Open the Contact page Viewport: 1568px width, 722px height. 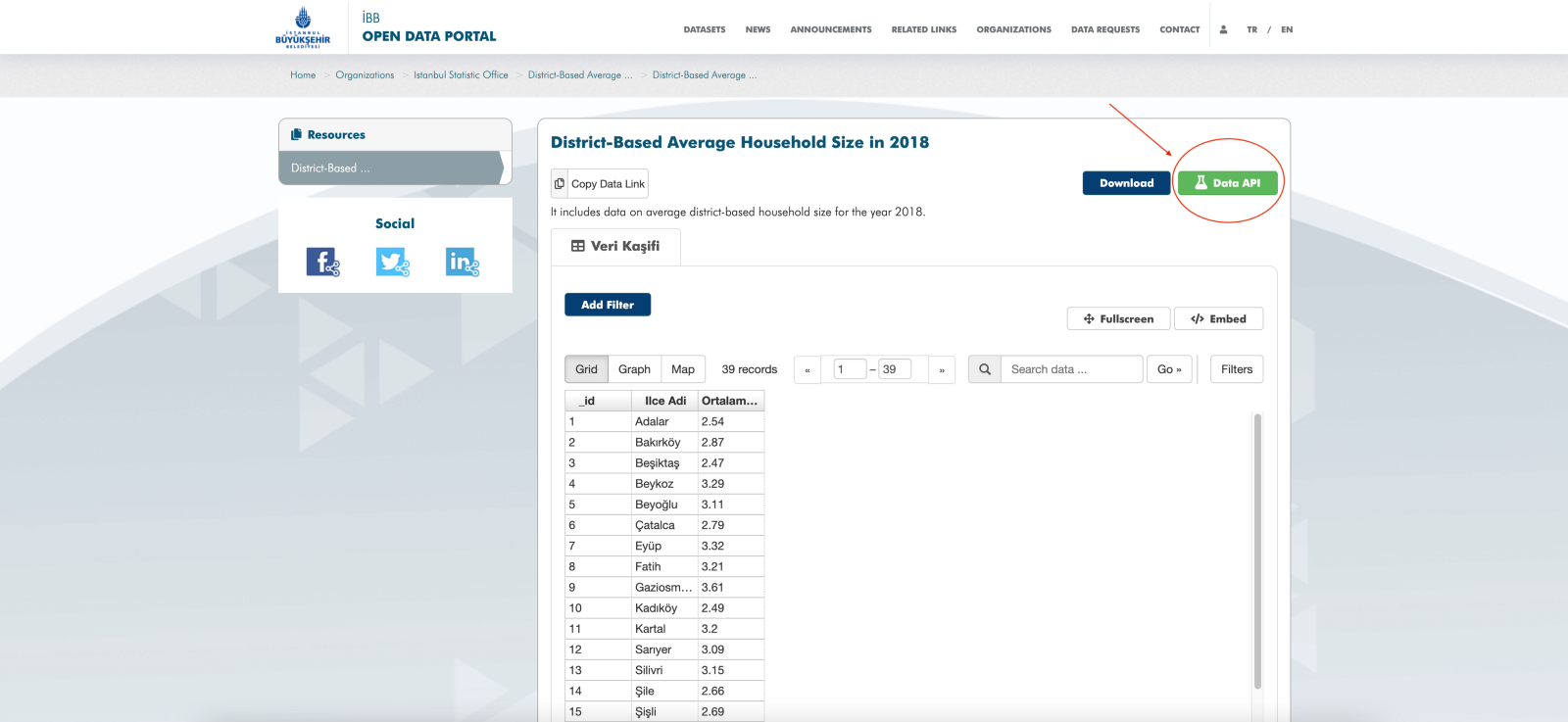(x=1180, y=29)
